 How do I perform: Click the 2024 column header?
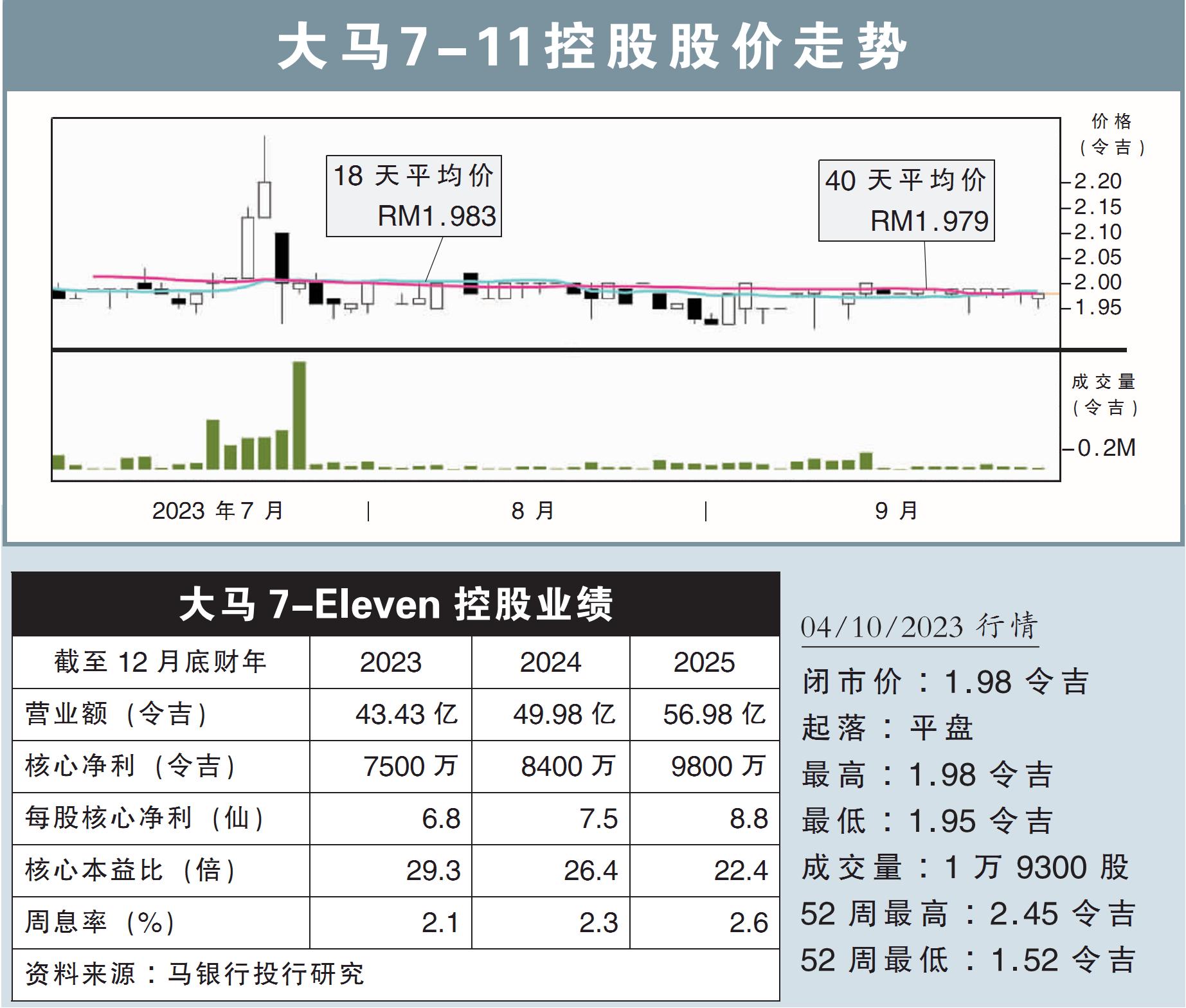click(550, 663)
